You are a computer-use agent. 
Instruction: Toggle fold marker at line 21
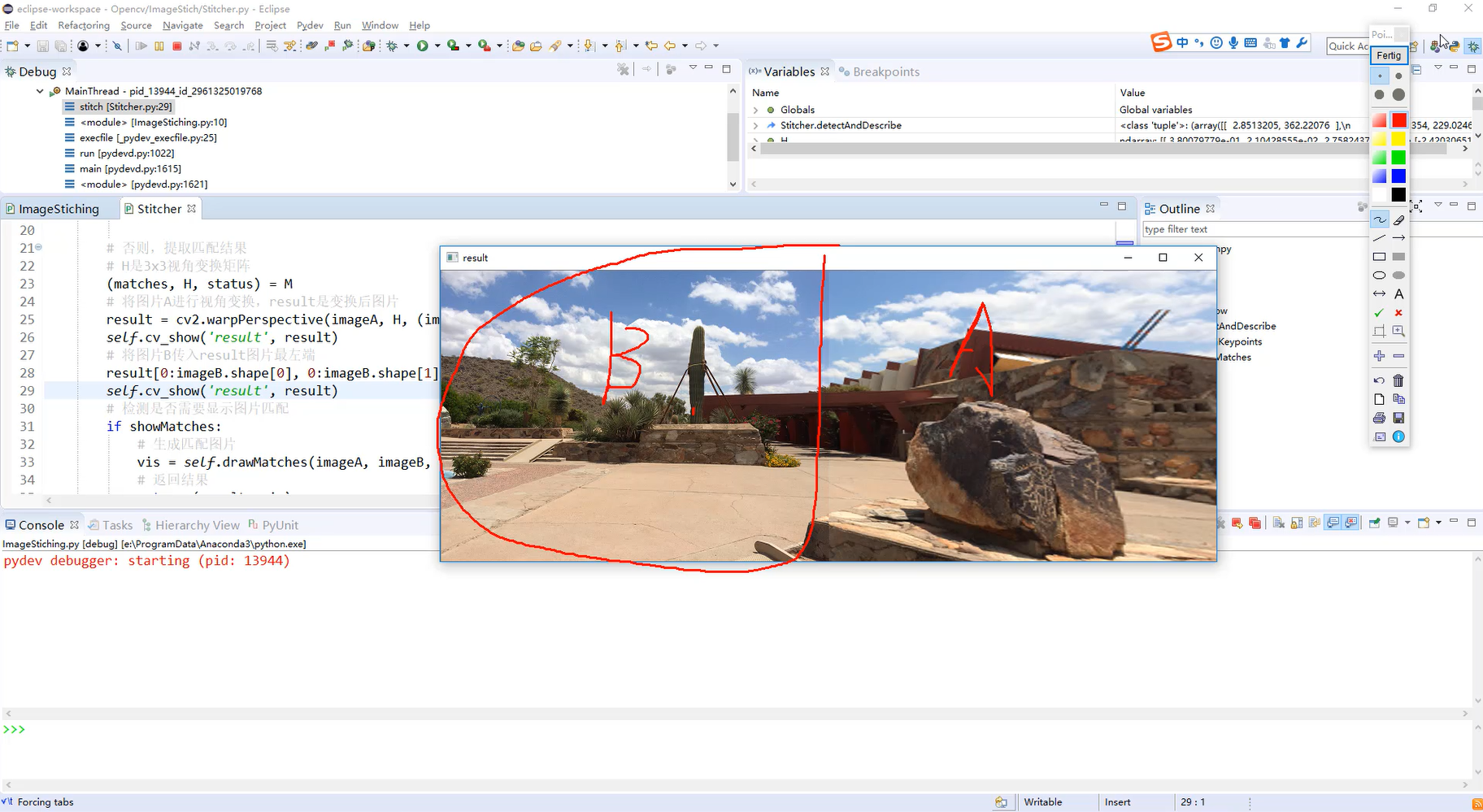click(38, 247)
